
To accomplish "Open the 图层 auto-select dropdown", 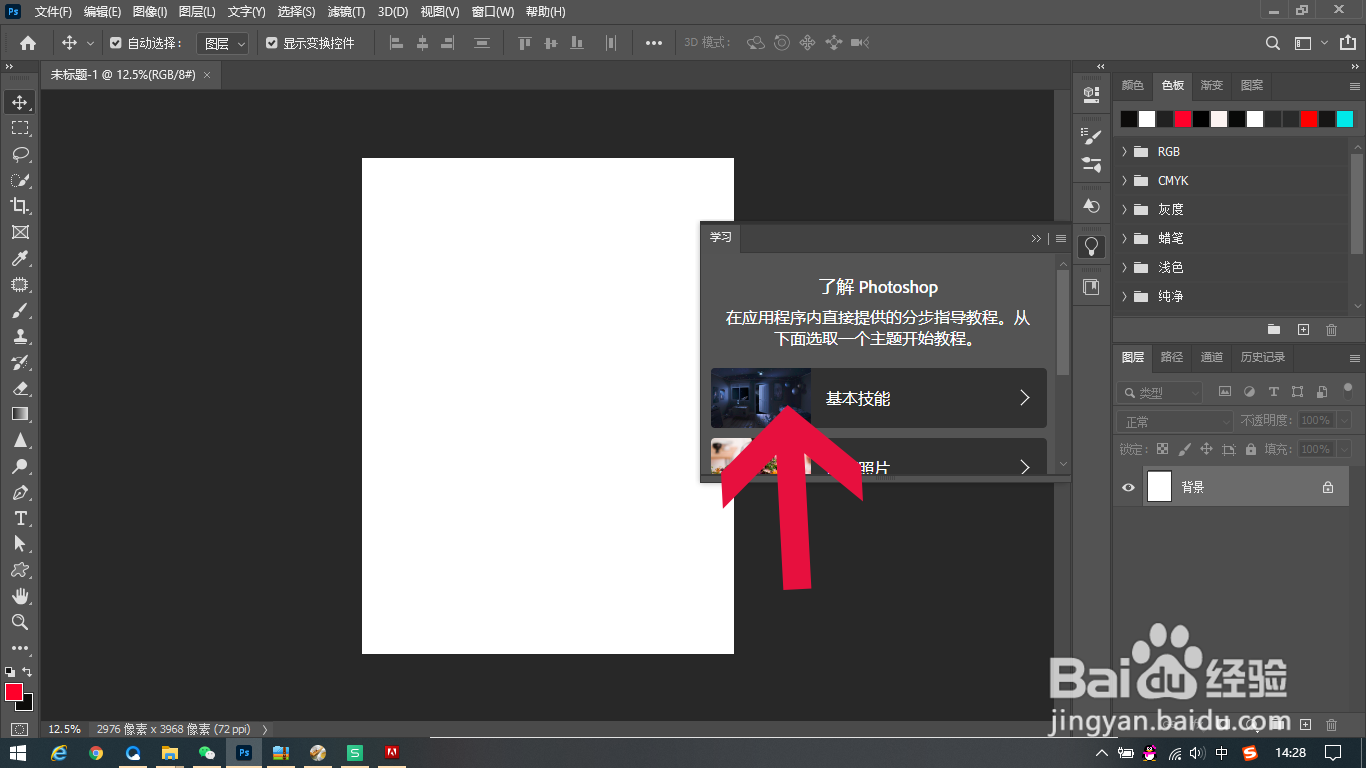I will (x=221, y=43).
